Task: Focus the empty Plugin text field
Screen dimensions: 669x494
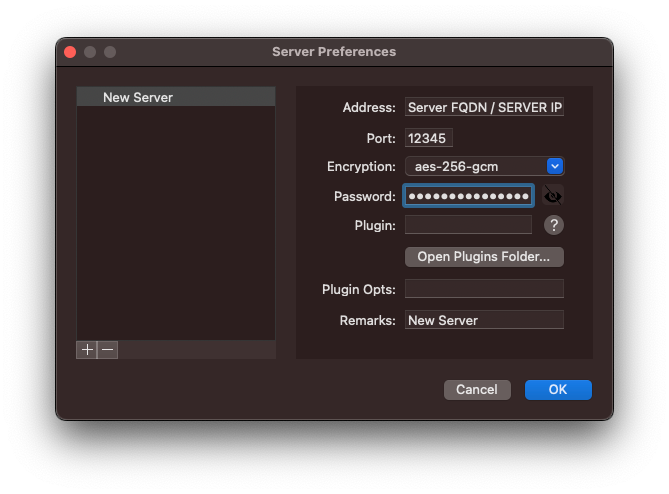Action: point(468,225)
